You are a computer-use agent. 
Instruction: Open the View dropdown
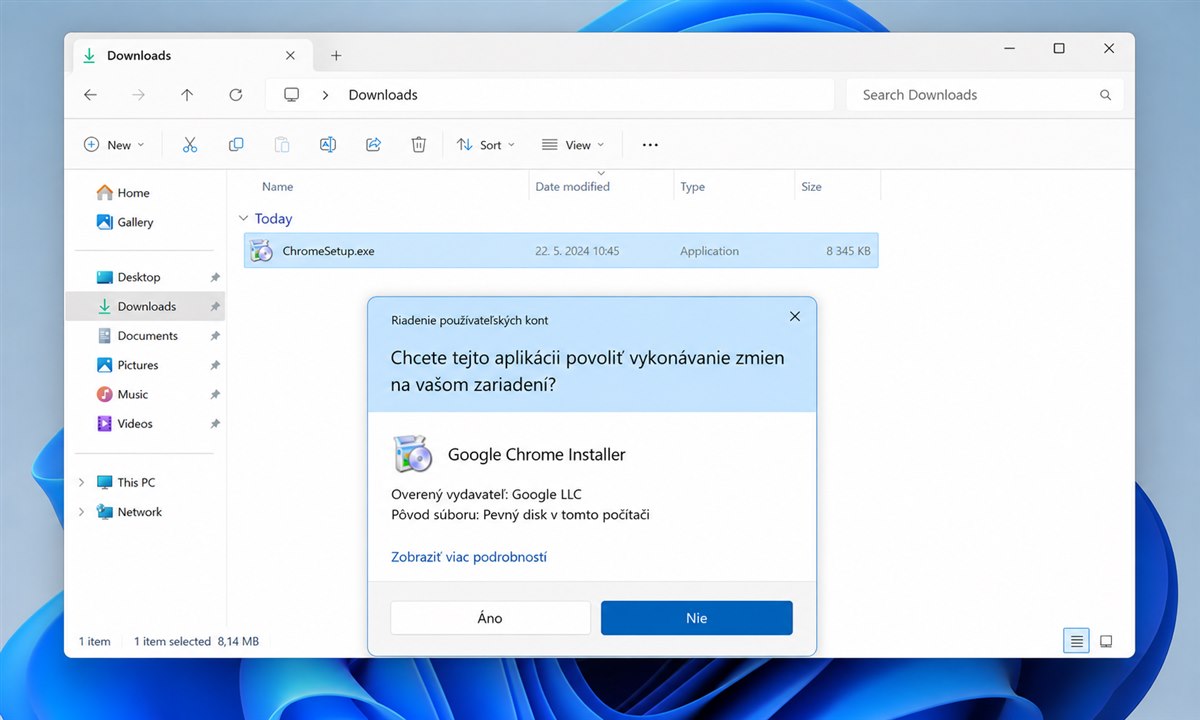pos(573,145)
